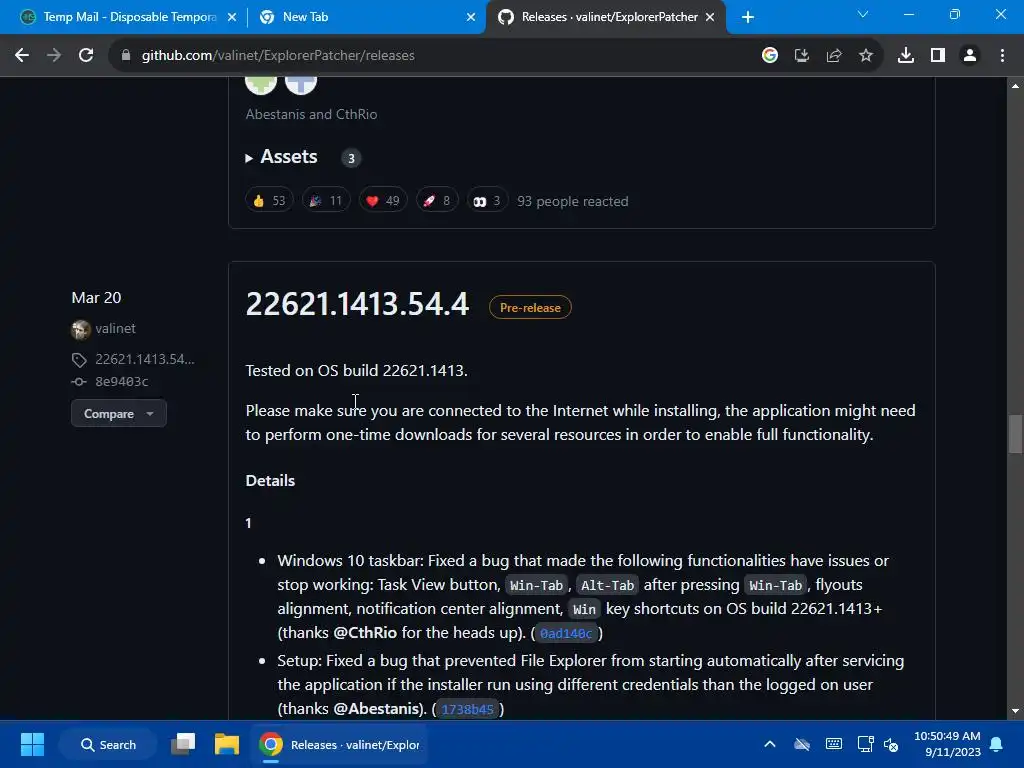The height and width of the screenshot is (768, 1024).
Task: Open taskbar Search box
Action: coord(108,744)
